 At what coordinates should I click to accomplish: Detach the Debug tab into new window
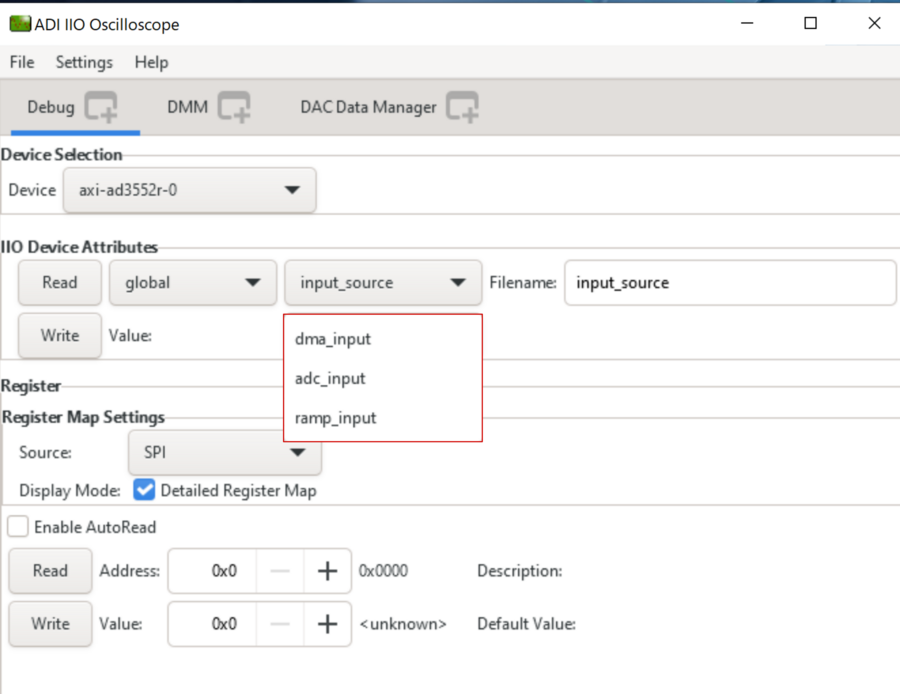(x=101, y=107)
